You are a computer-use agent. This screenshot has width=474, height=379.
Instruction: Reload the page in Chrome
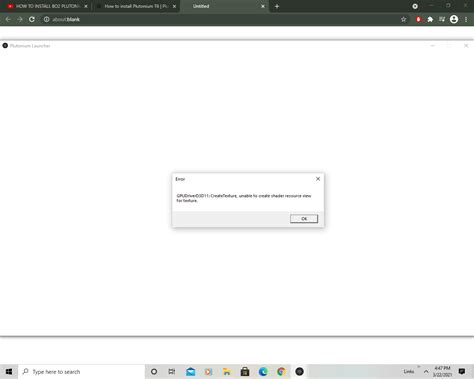coord(32,19)
